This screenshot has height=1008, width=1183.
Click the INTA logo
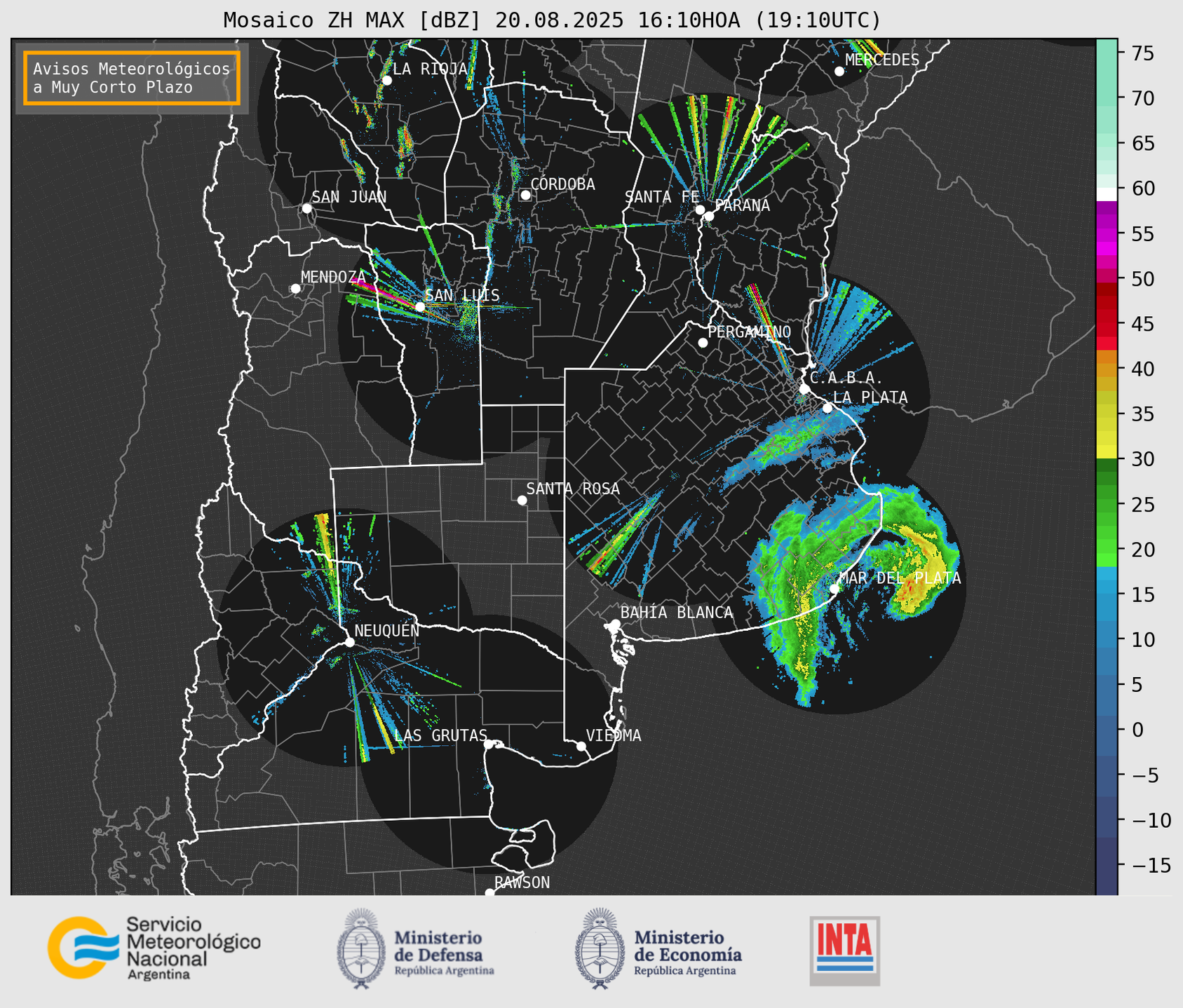[844, 951]
